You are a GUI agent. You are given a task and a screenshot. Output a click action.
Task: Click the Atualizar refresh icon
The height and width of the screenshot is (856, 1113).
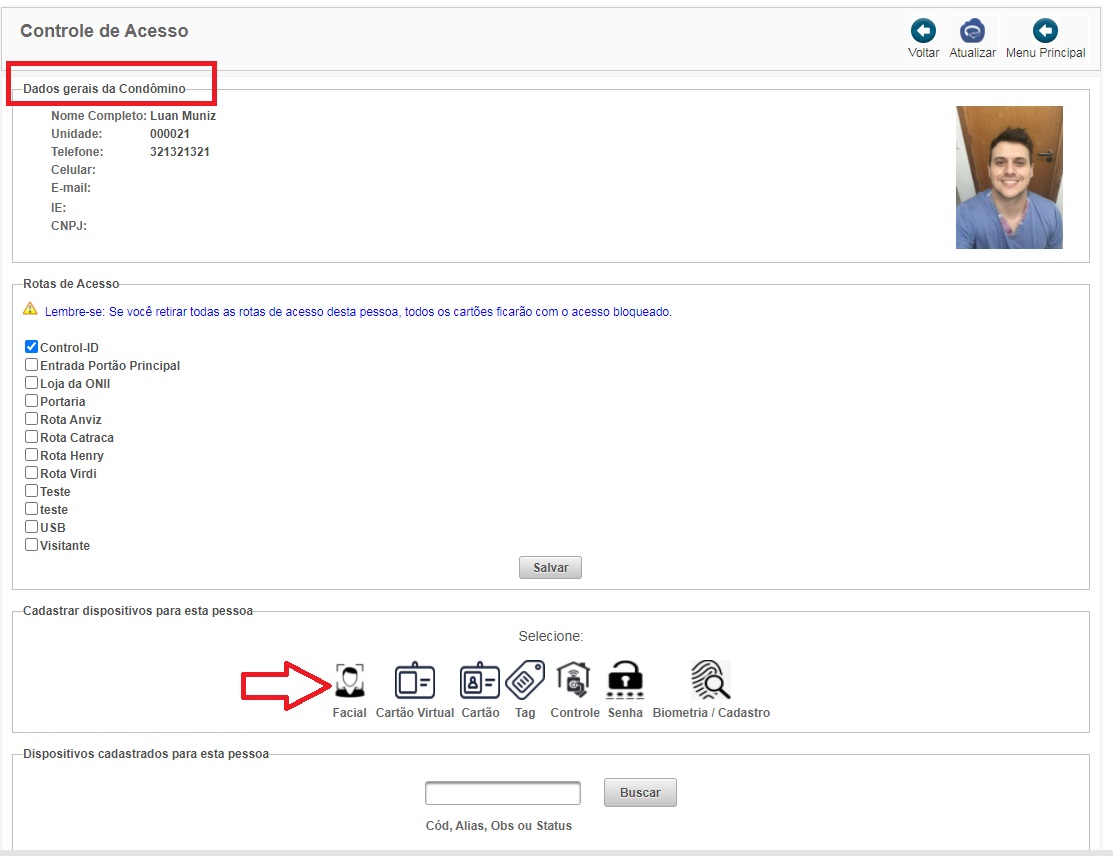click(x=972, y=31)
